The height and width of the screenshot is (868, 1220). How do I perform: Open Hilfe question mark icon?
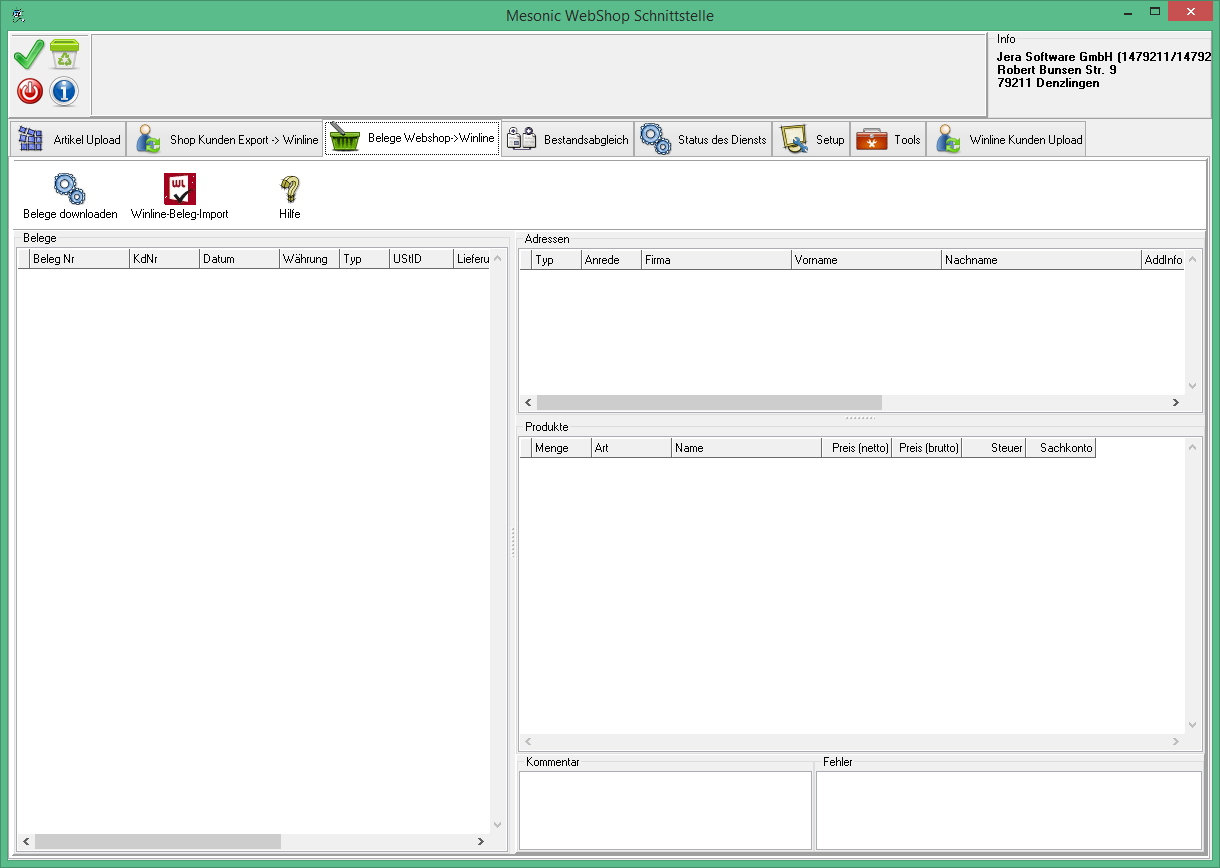(290, 189)
